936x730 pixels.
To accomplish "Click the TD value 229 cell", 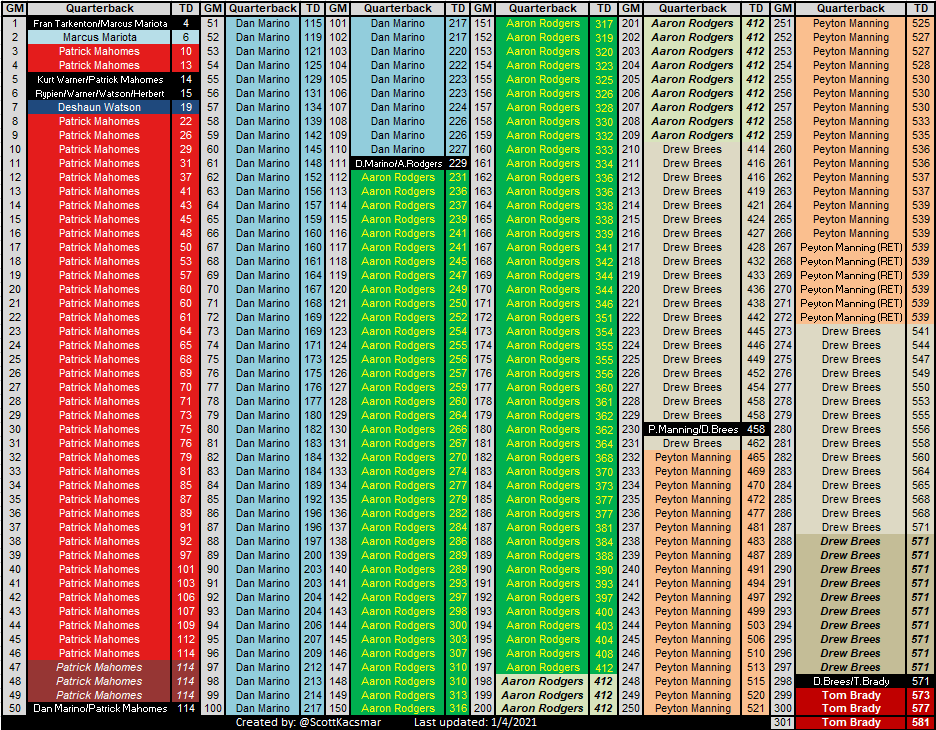I will click(x=458, y=163).
